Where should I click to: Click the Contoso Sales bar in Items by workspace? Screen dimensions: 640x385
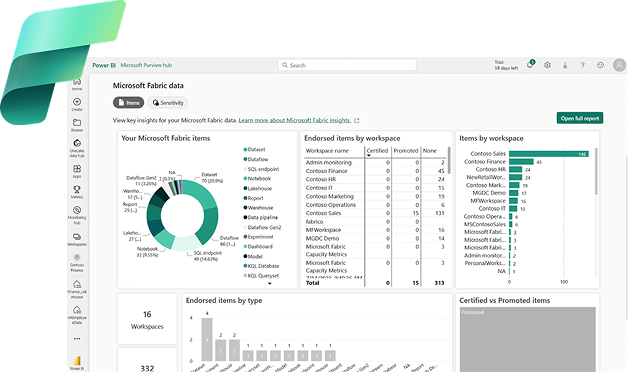click(549, 154)
